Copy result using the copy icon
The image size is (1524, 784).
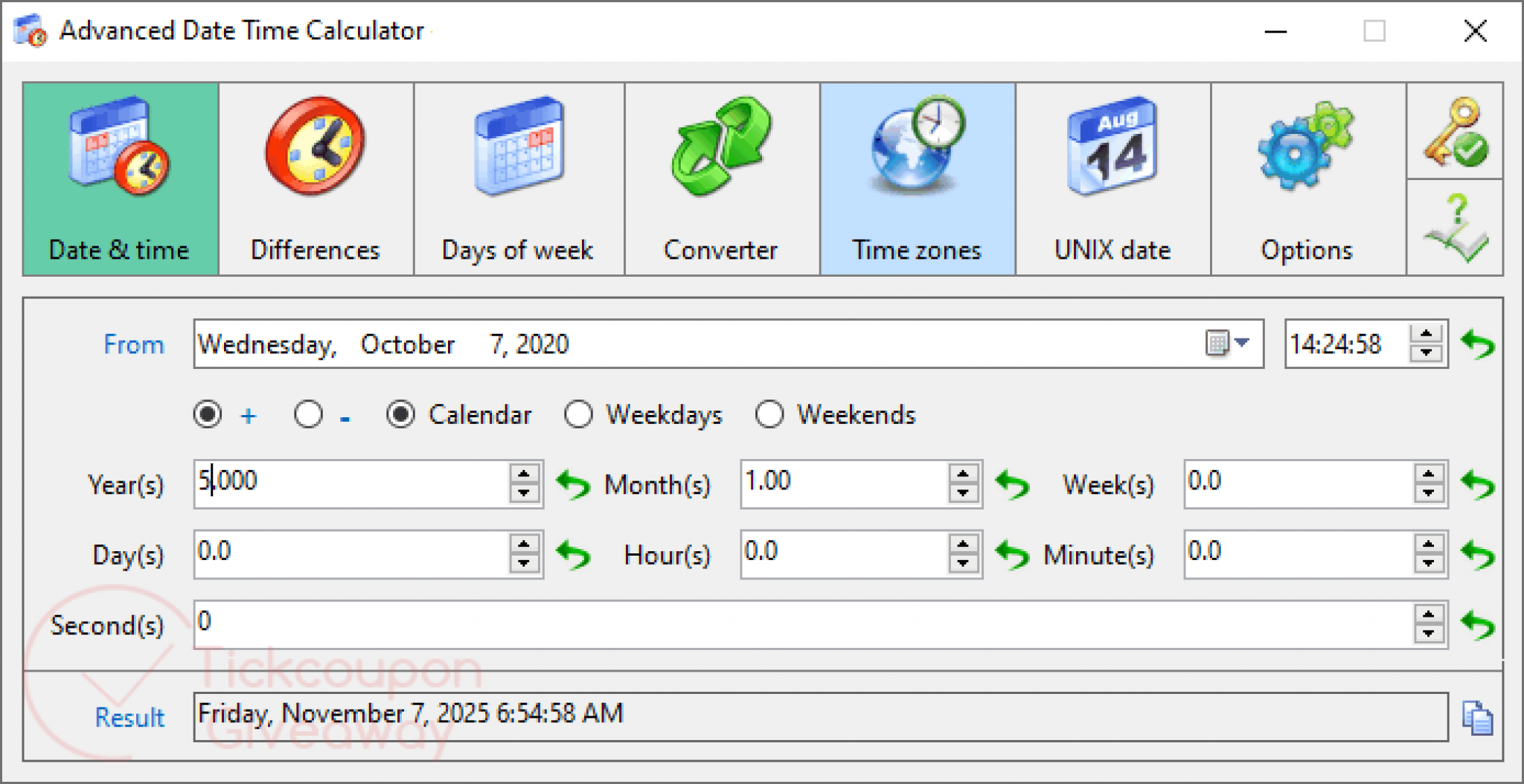click(x=1477, y=718)
